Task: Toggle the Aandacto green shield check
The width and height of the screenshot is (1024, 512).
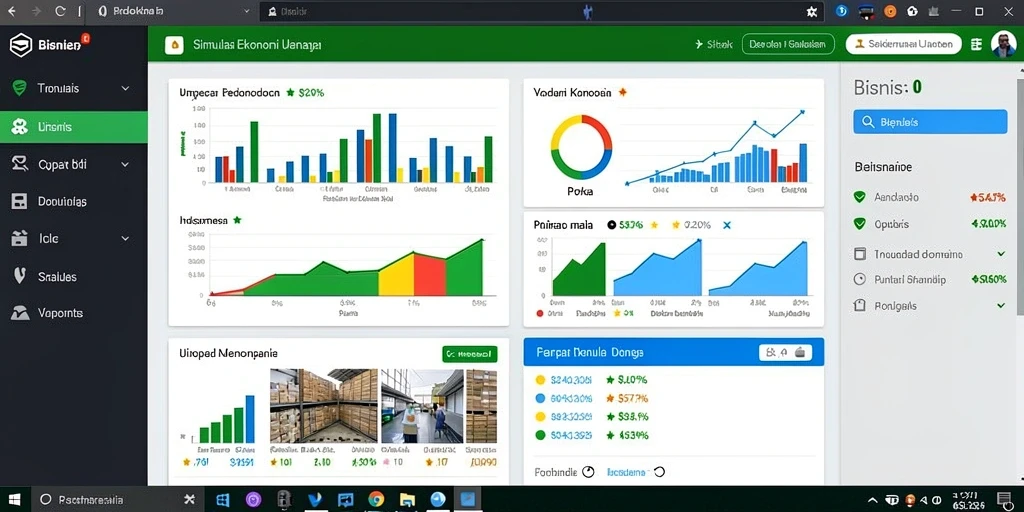Action: 859,197
